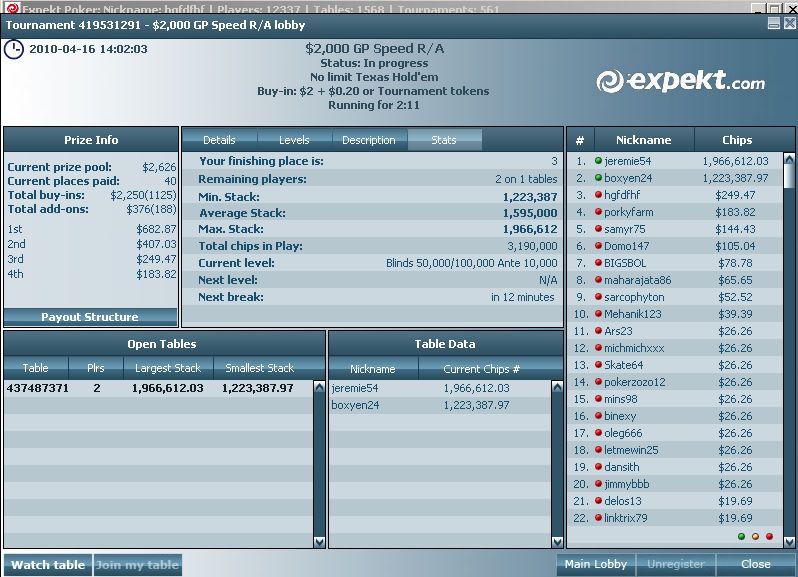Click the red status dot next to BIGSBOL
This screenshot has height=577, width=798.
point(598,263)
